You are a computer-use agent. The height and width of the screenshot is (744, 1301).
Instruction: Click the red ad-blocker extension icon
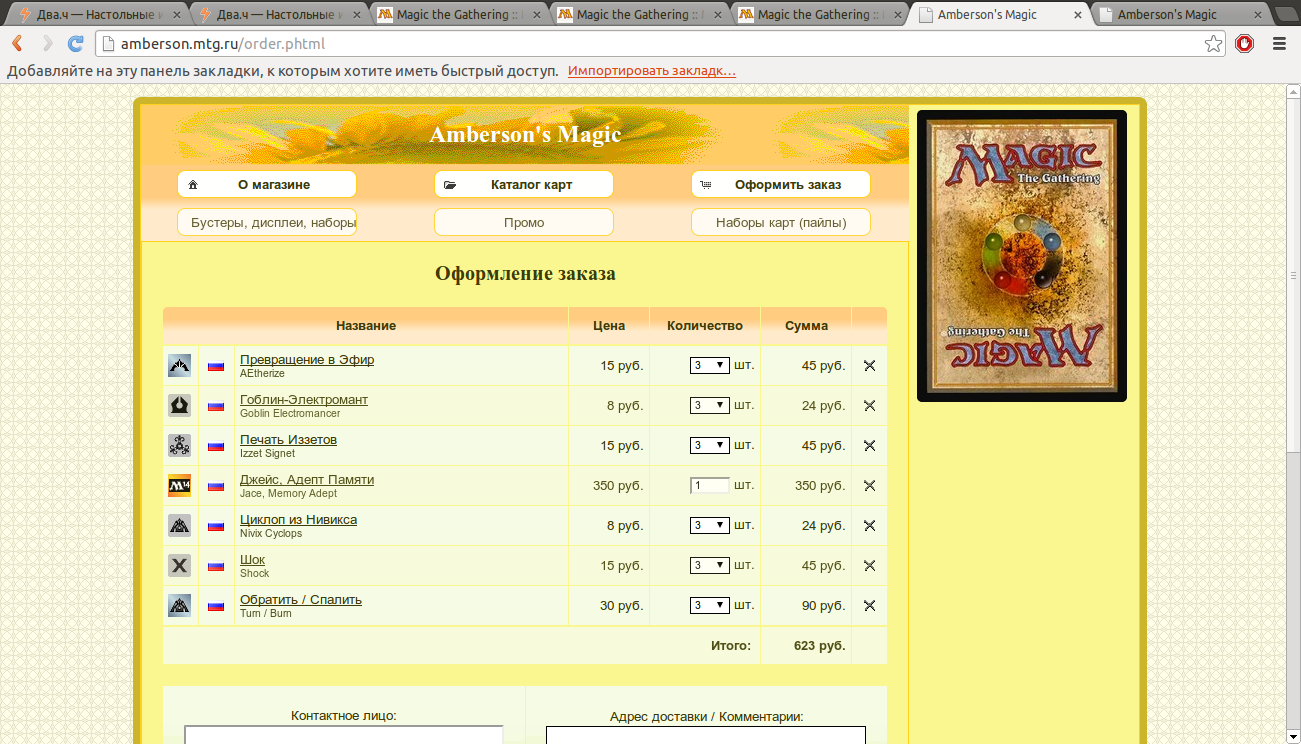(x=1245, y=44)
